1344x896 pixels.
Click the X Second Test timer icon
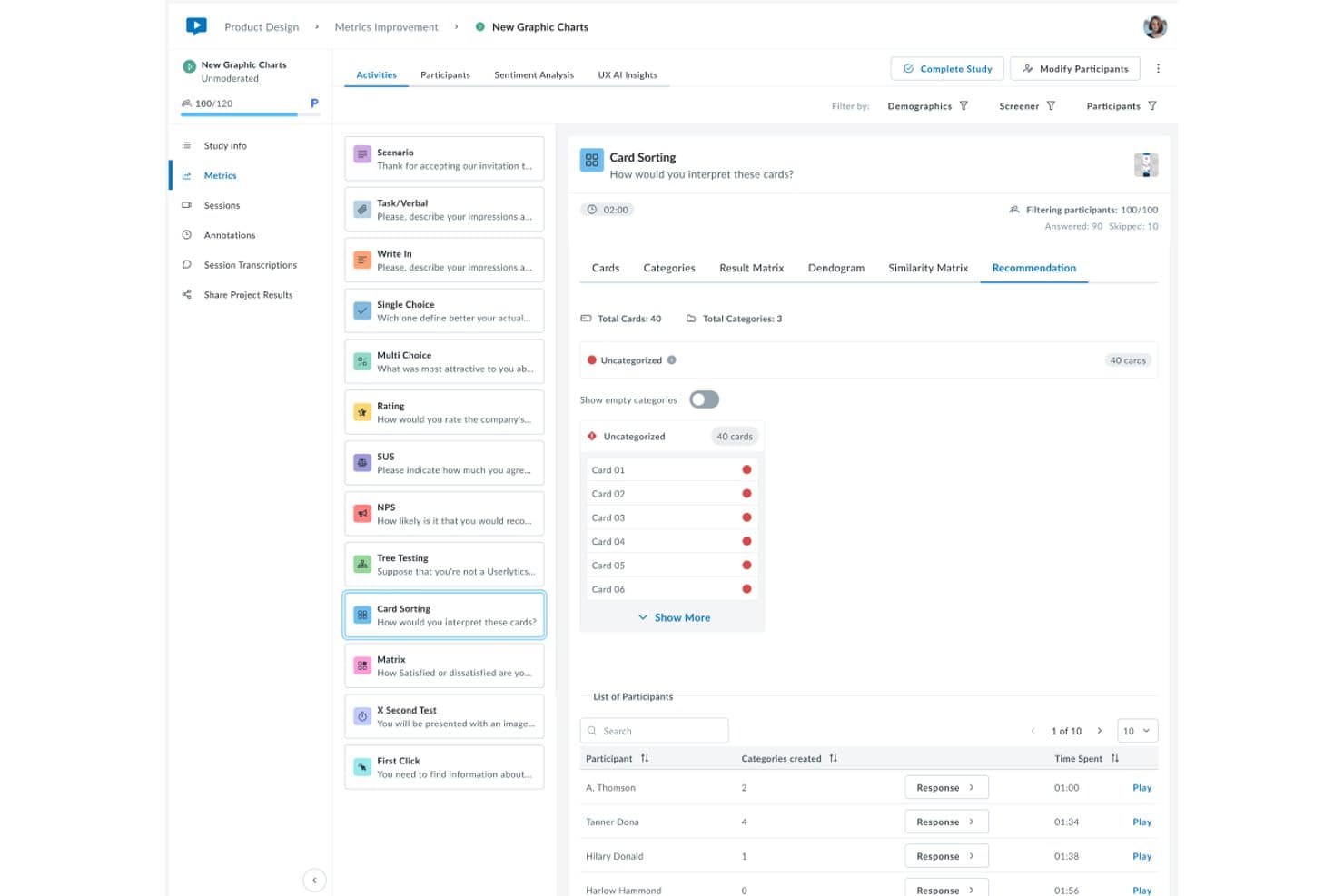[x=362, y=717]
